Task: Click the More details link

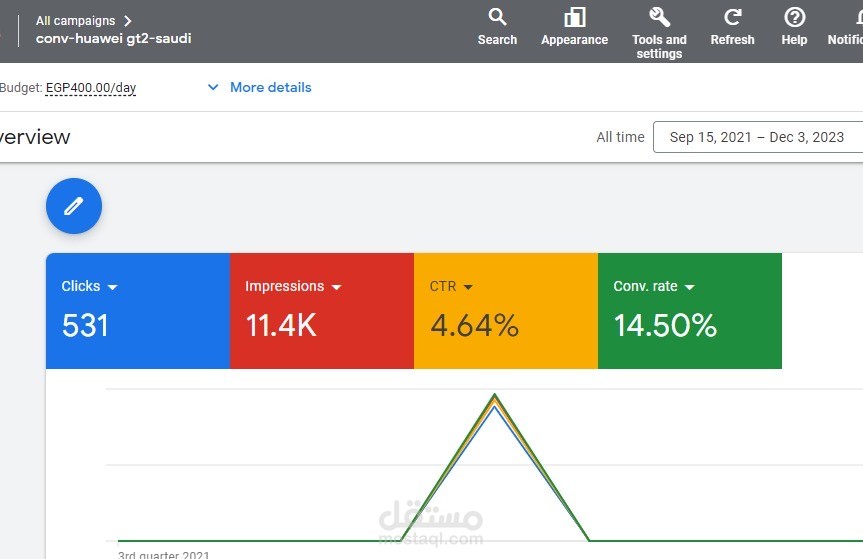Action: (270, 87)
